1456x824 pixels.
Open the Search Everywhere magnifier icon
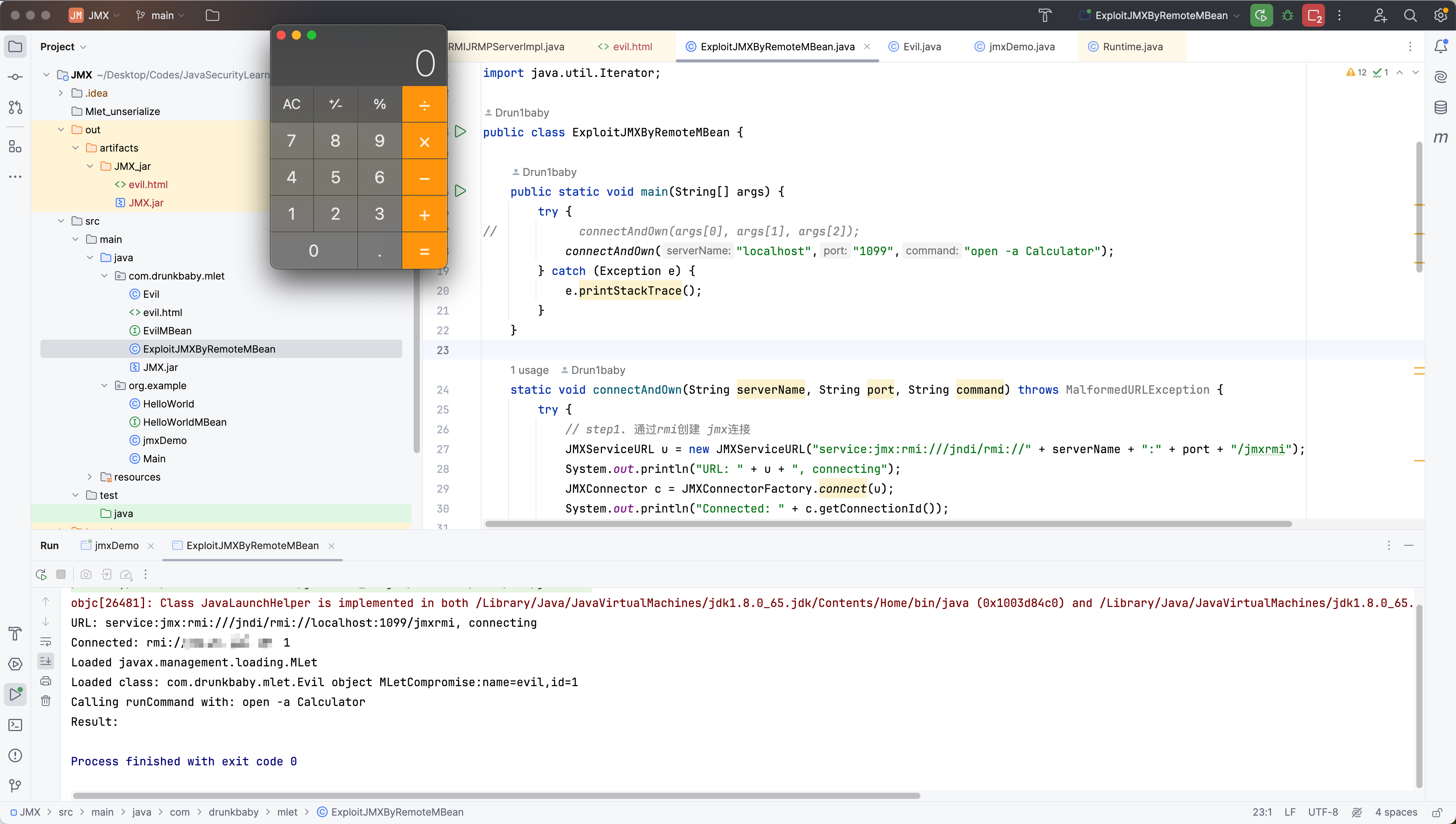1410,15
